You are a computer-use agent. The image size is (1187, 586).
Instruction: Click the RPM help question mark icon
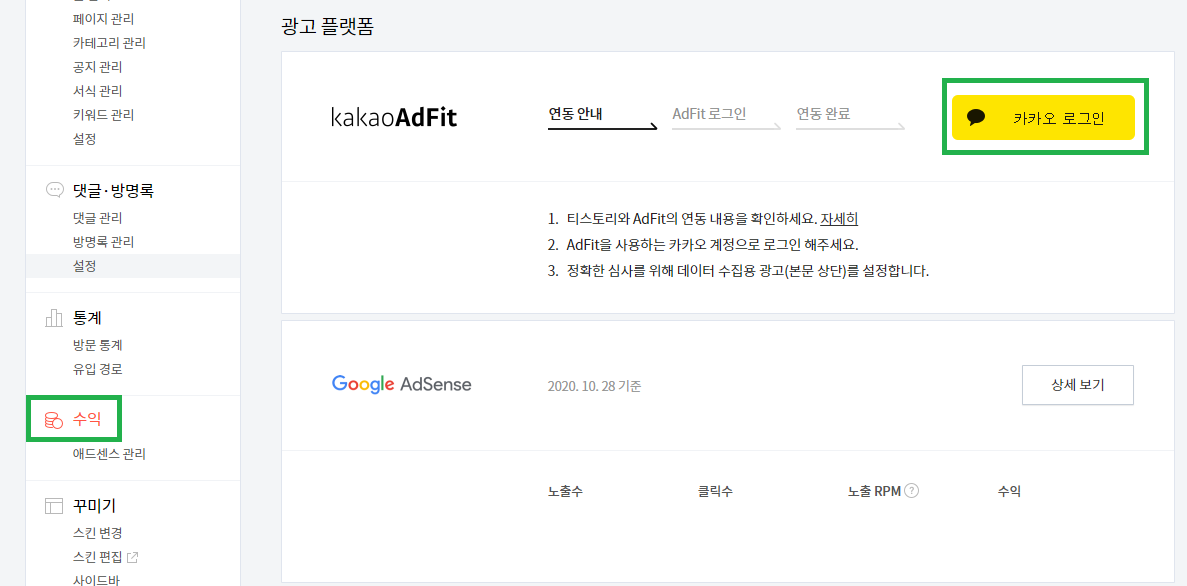pyautogui.click(x=912, y=491)
